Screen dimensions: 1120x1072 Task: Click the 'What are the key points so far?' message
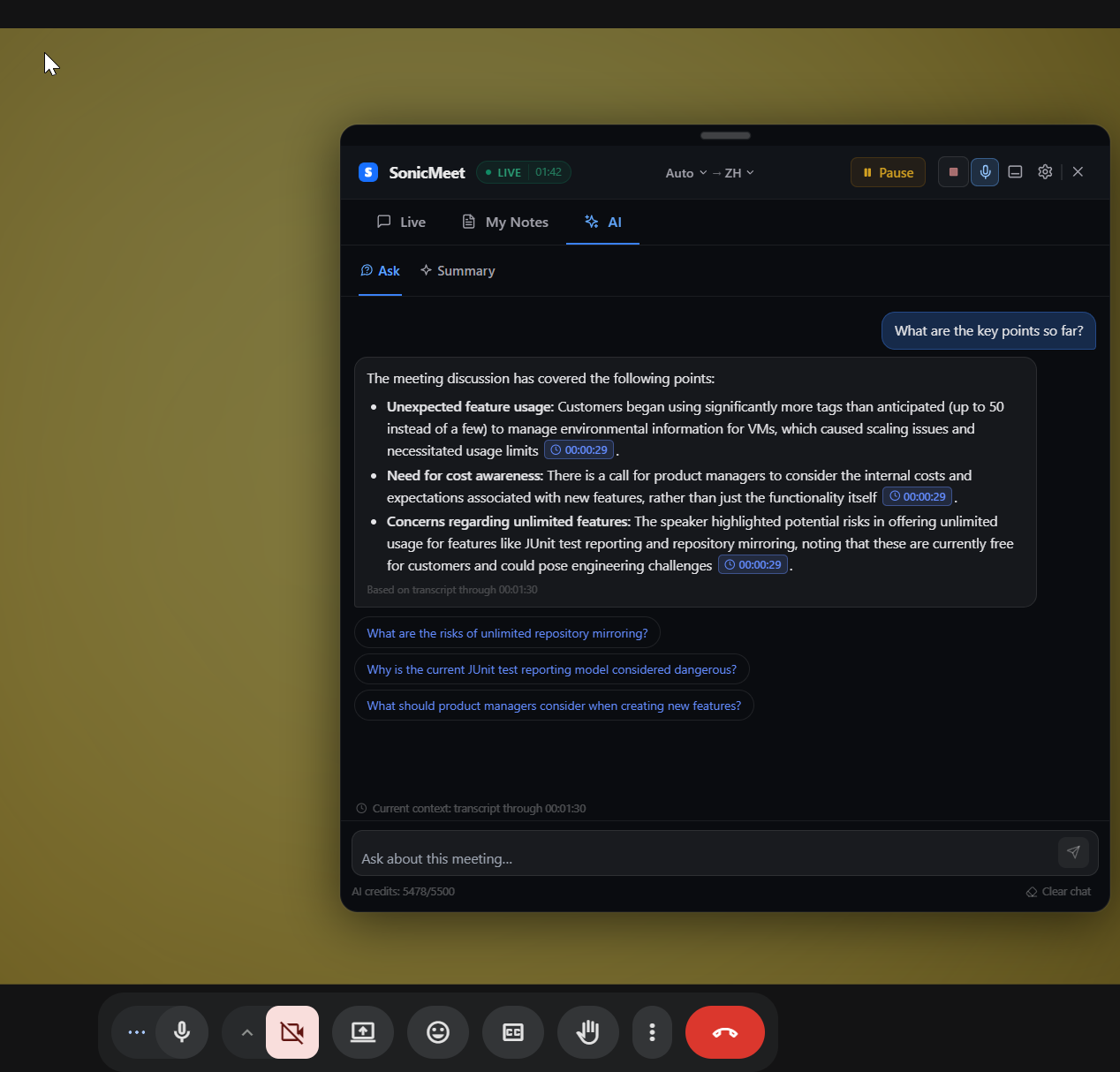(x=988, y=331)
